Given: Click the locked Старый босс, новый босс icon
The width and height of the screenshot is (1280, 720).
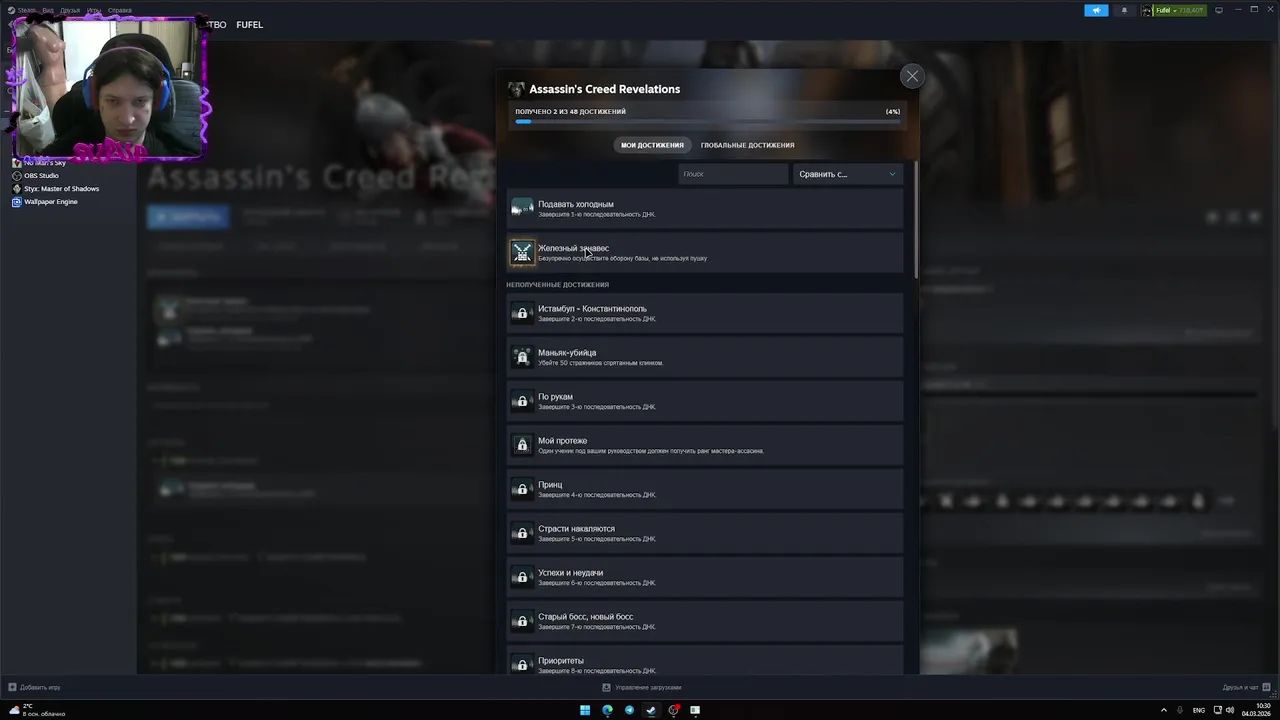Looking at the screenshot, I should 522,621.
